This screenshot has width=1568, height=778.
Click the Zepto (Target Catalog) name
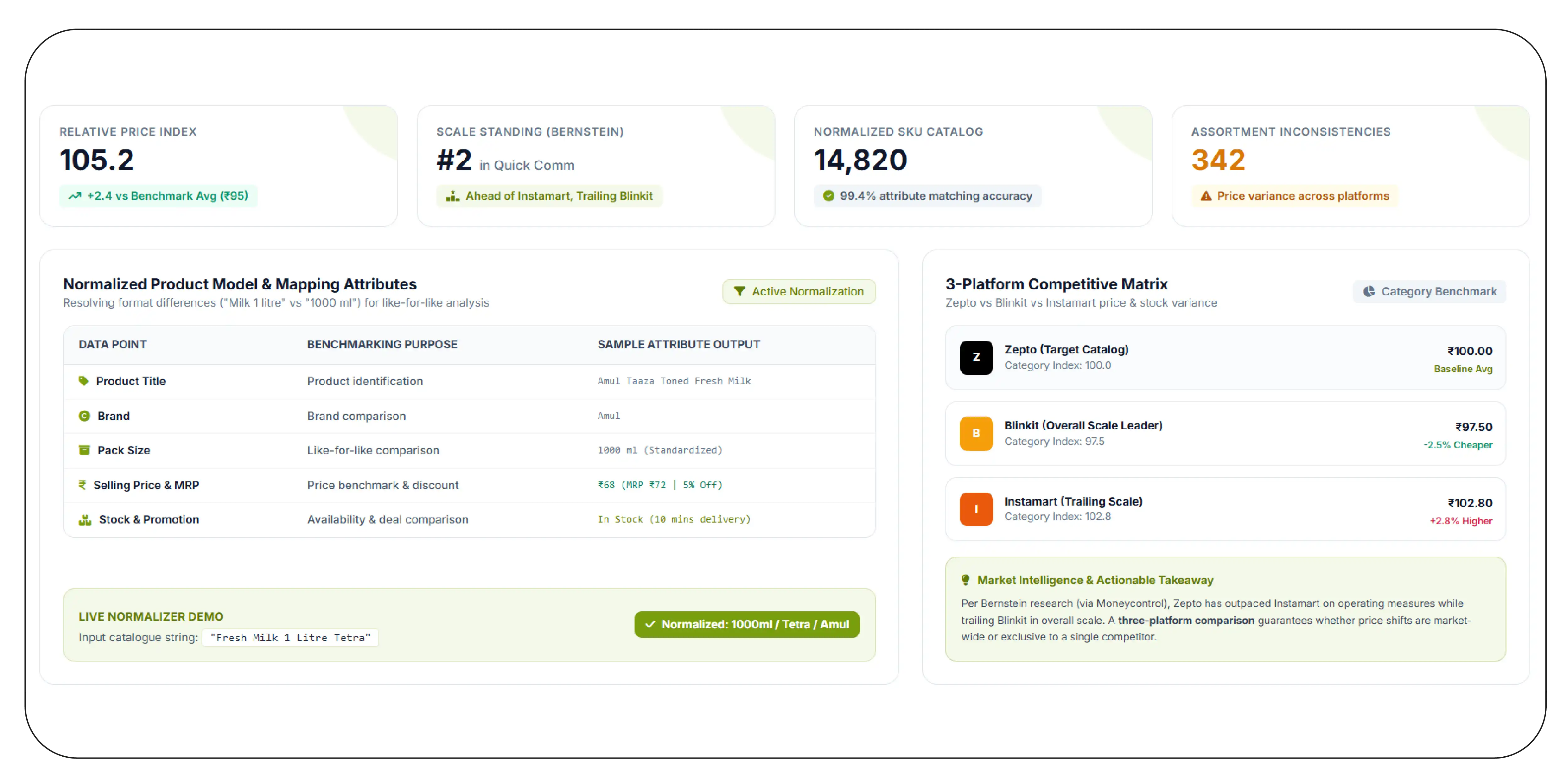click(x=1066, y=349)
